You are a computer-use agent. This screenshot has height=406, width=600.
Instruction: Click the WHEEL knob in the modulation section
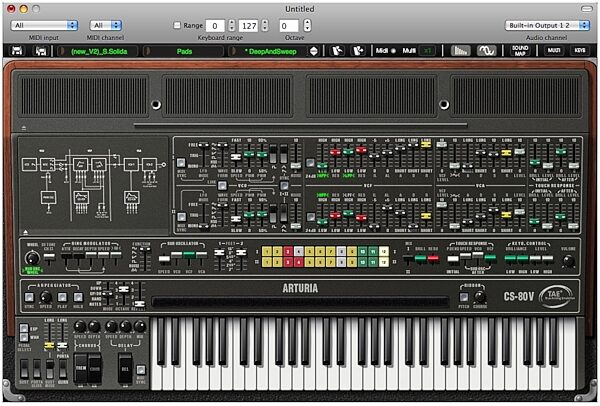[33, 258]
